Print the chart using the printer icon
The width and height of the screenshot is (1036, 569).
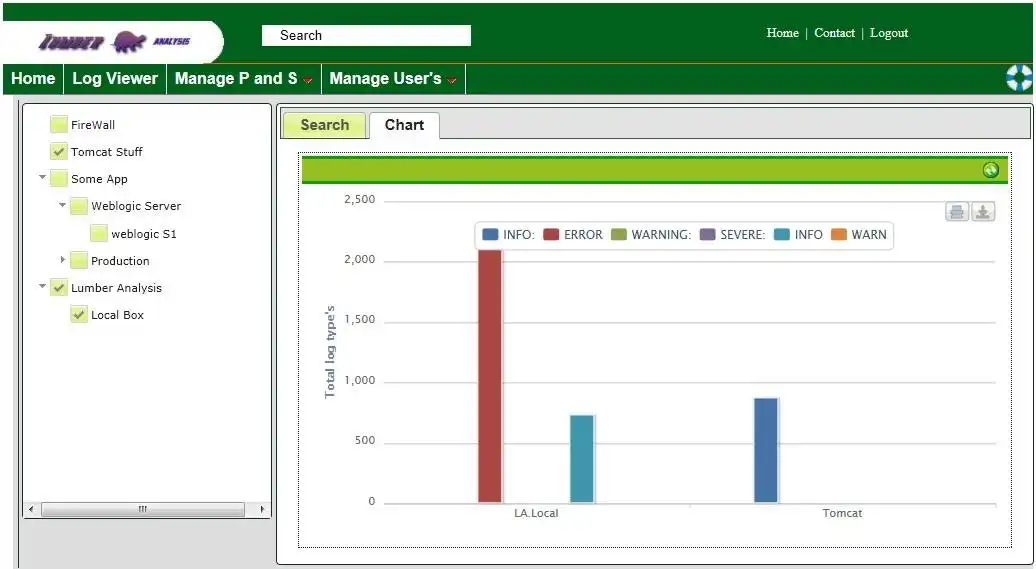tap(957, 211)
